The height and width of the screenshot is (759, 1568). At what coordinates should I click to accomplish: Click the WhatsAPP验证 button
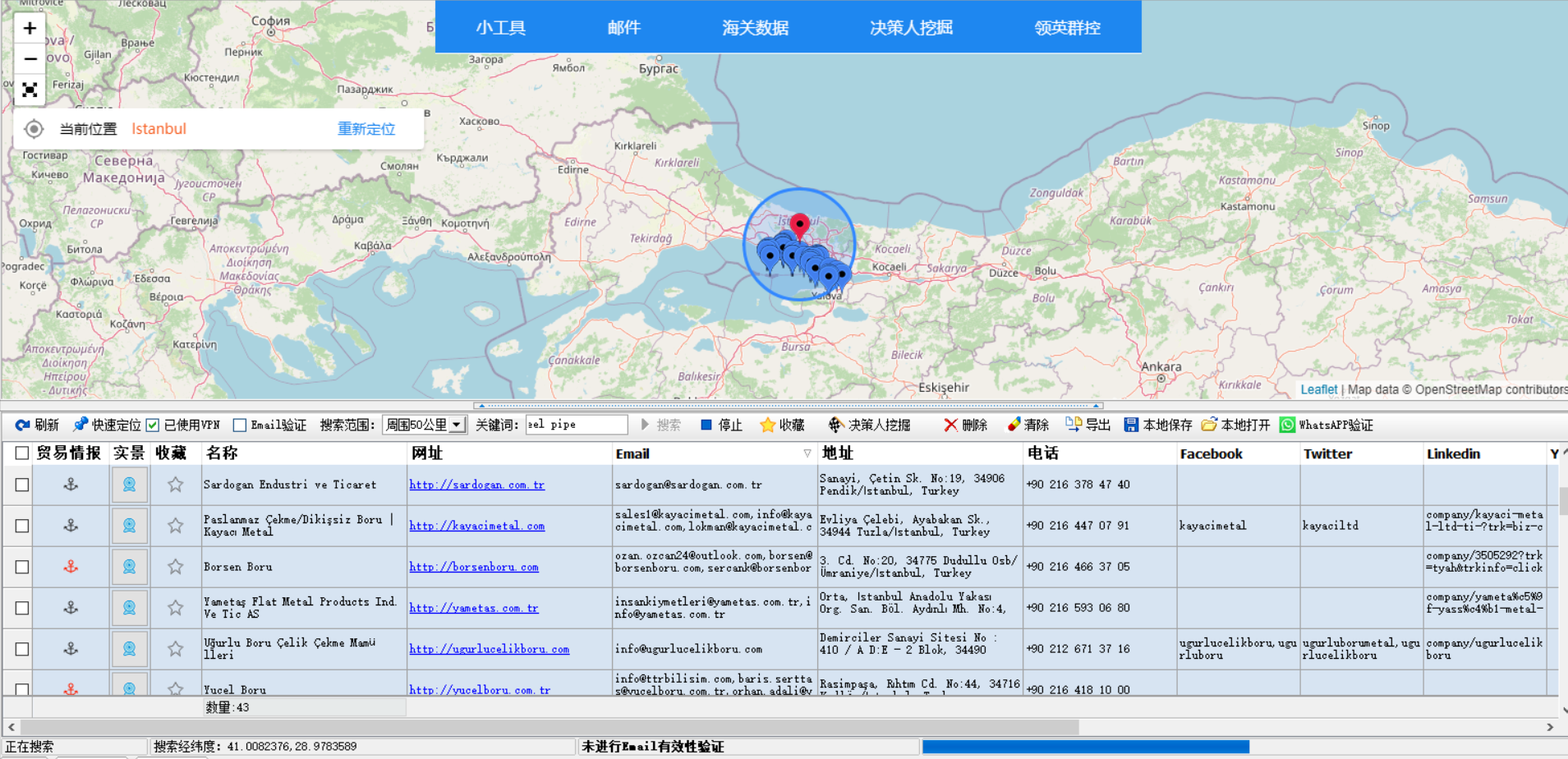[x=1327, y=425]
